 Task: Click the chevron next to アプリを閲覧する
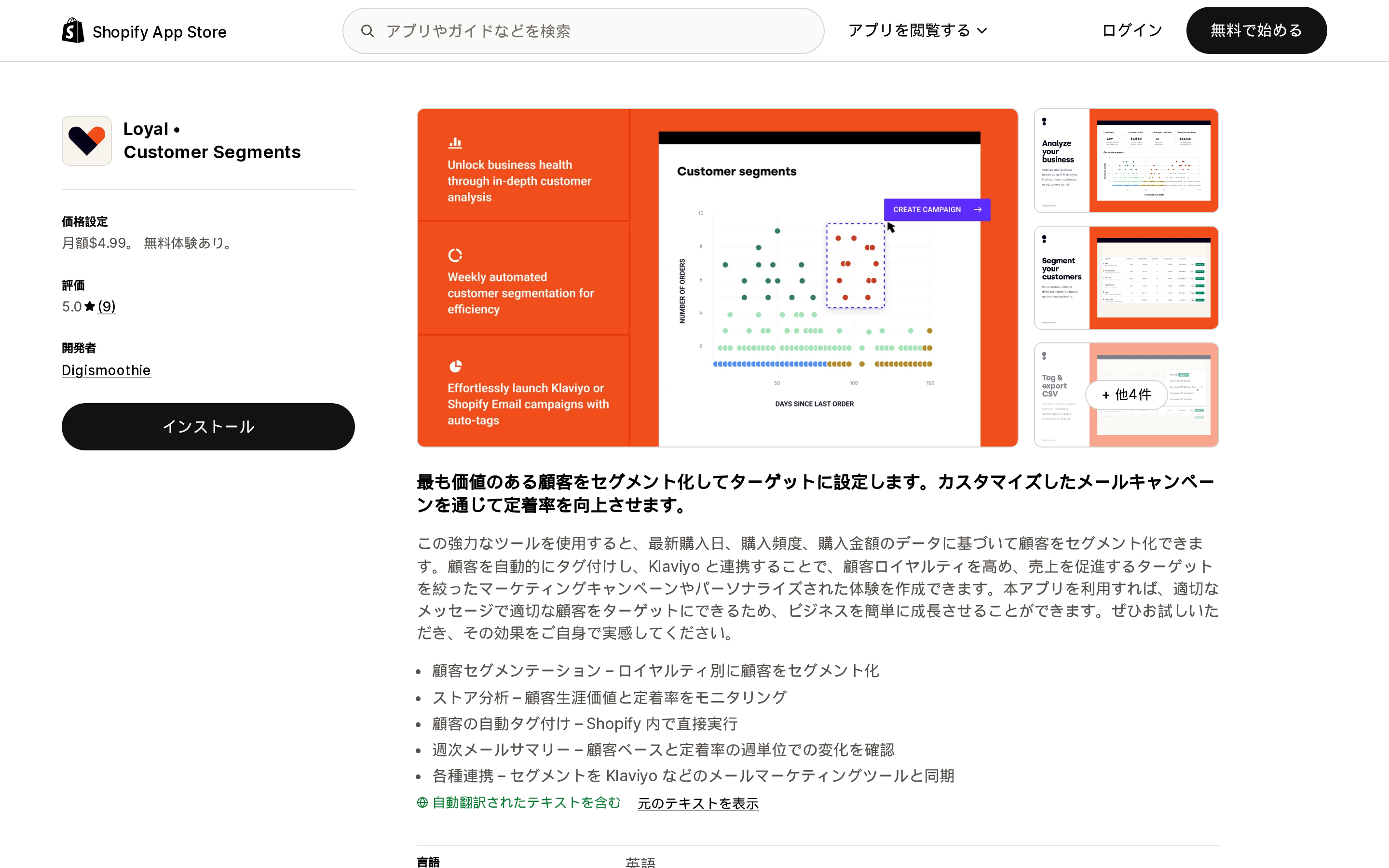pos(982,31)
